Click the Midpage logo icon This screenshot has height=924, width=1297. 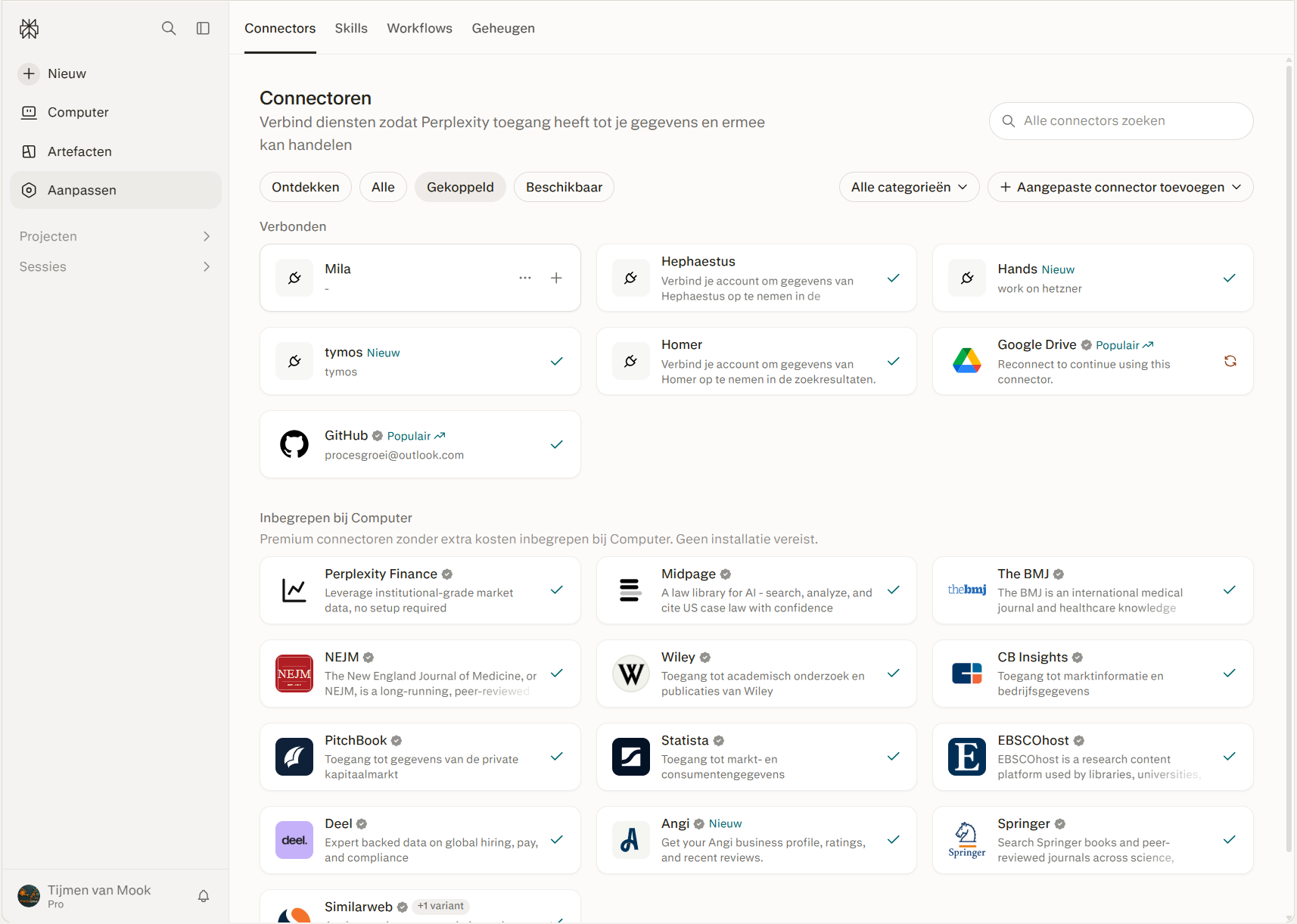click(x=631, y=590)
